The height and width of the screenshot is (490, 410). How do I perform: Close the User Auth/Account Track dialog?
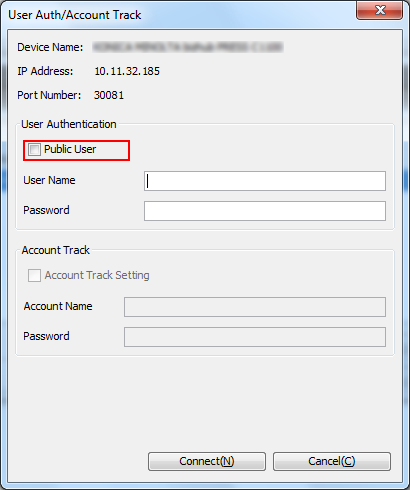[379, 10]
